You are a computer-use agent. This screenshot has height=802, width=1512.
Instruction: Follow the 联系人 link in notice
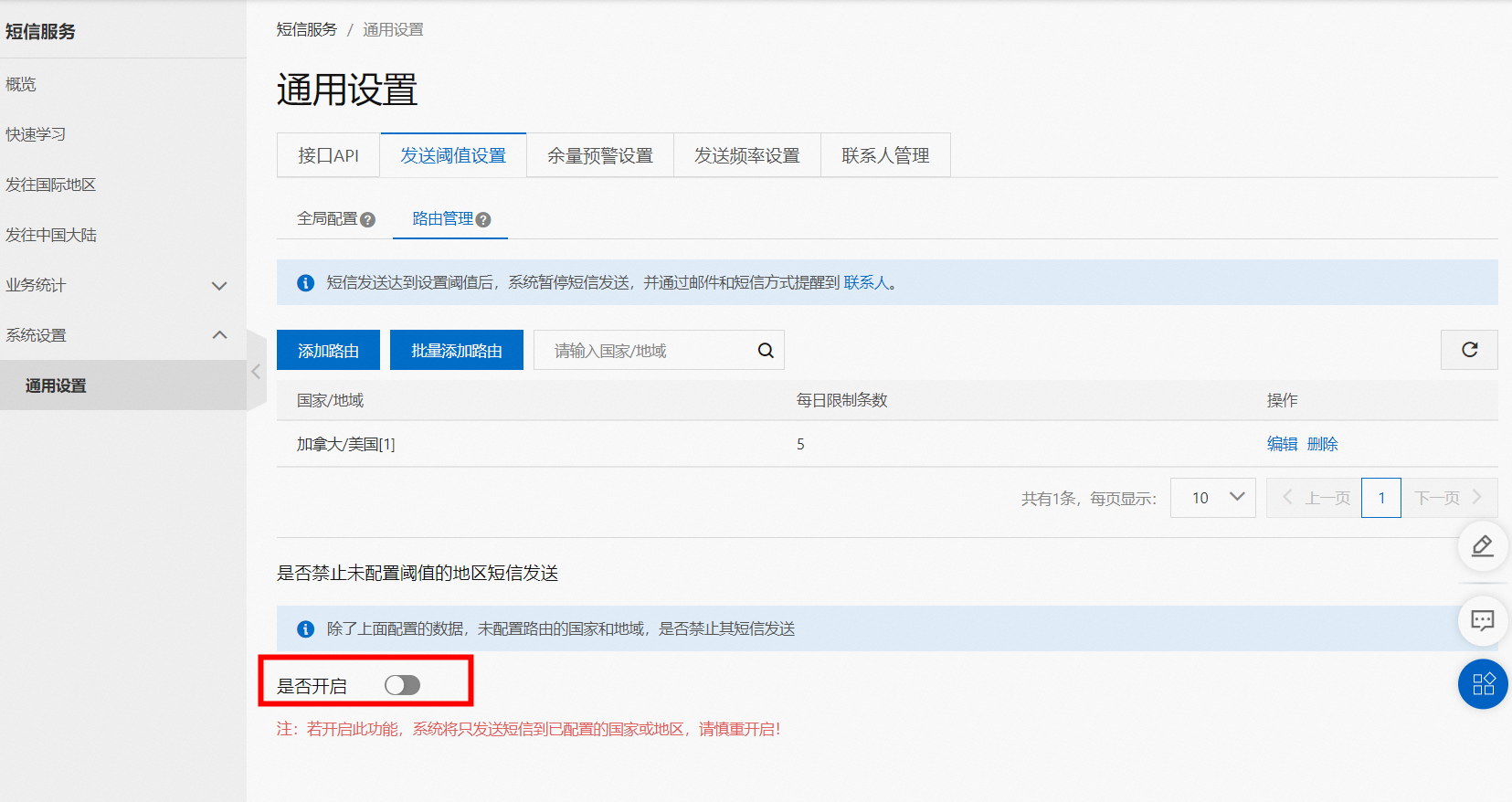(866, 283)
